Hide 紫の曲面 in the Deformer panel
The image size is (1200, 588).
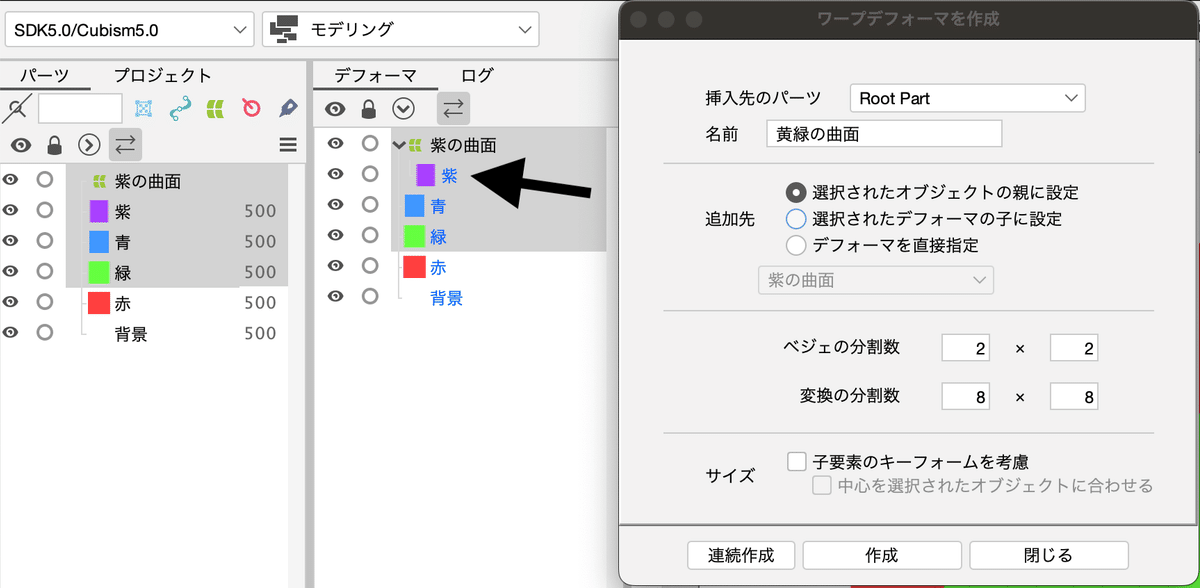point(336,144)
